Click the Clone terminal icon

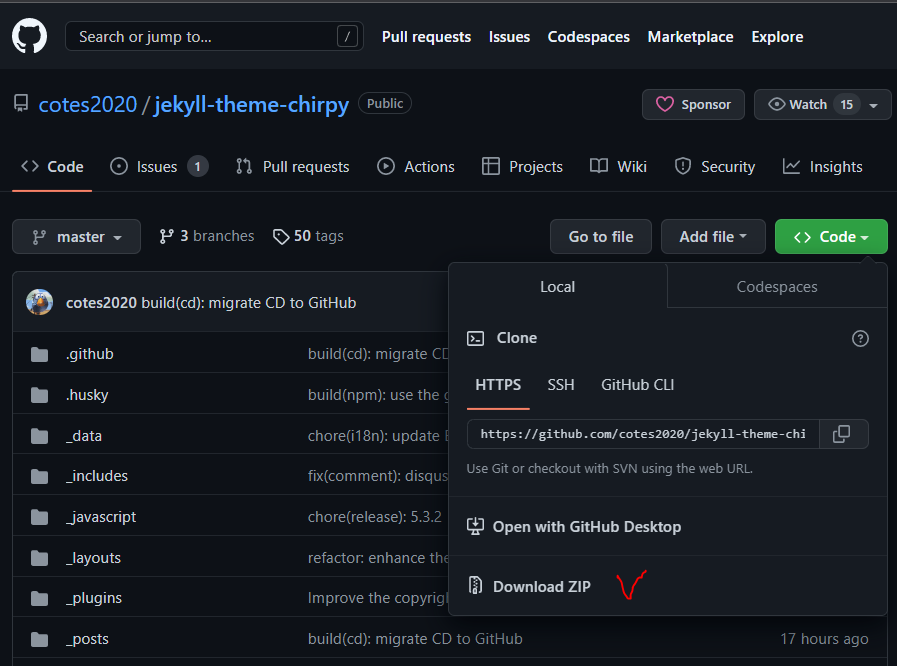475,338
